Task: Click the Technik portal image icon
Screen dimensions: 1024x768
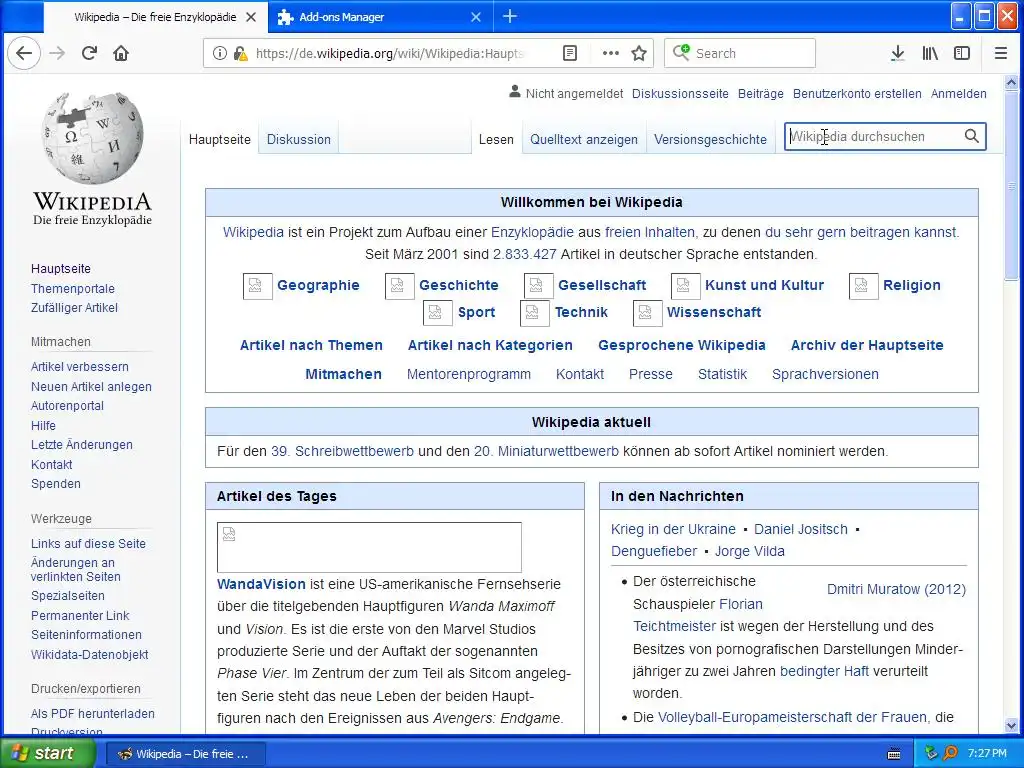Action: point(534,313)
